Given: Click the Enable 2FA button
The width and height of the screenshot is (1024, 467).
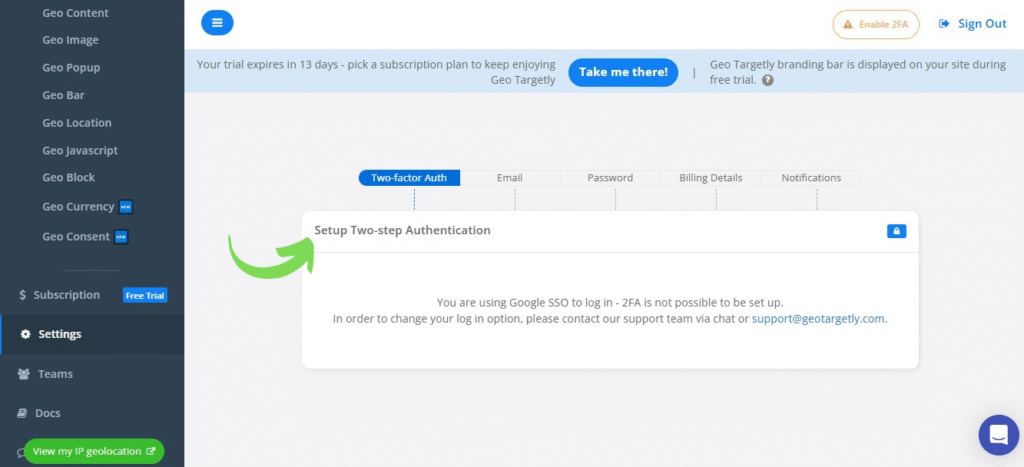Looking at the screenshot, I should pyautogui.click(x=876, y=24).
